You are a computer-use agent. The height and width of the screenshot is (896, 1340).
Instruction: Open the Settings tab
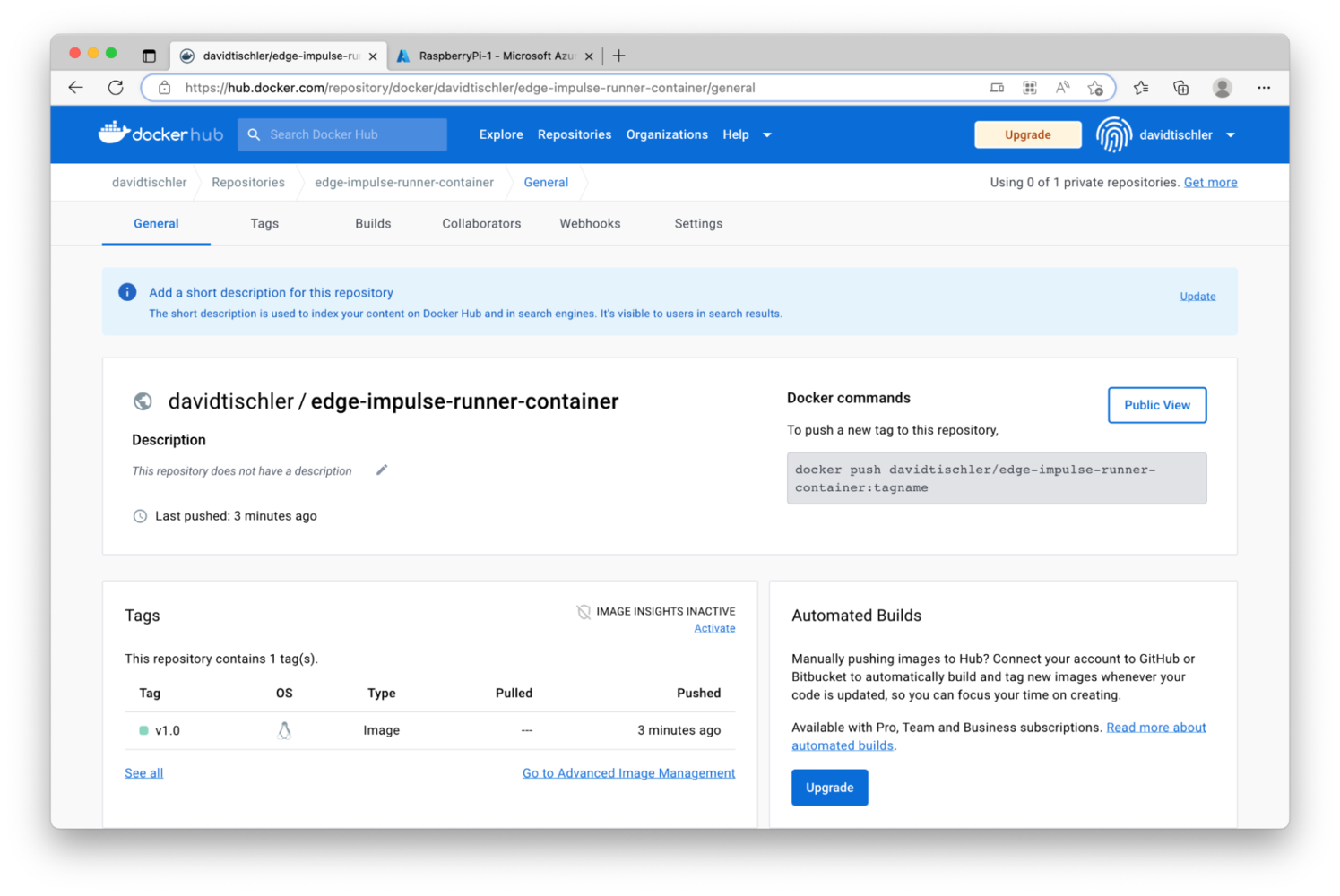tap(698, 224)
